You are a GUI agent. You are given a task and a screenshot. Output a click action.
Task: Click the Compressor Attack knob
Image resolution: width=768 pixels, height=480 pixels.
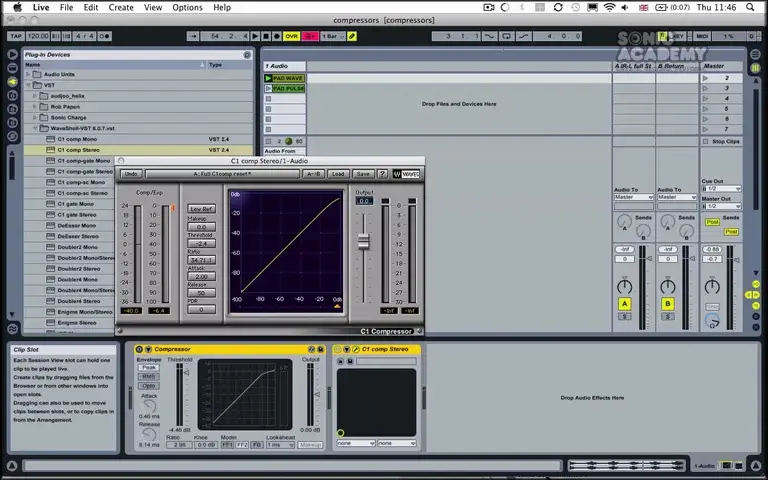[149, 406]
